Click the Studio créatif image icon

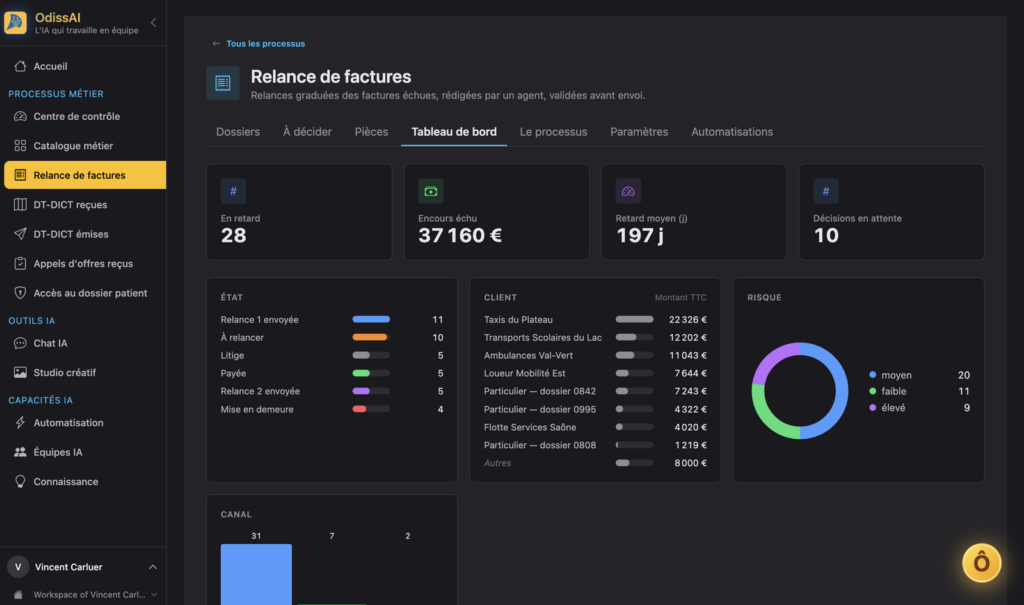20,372
